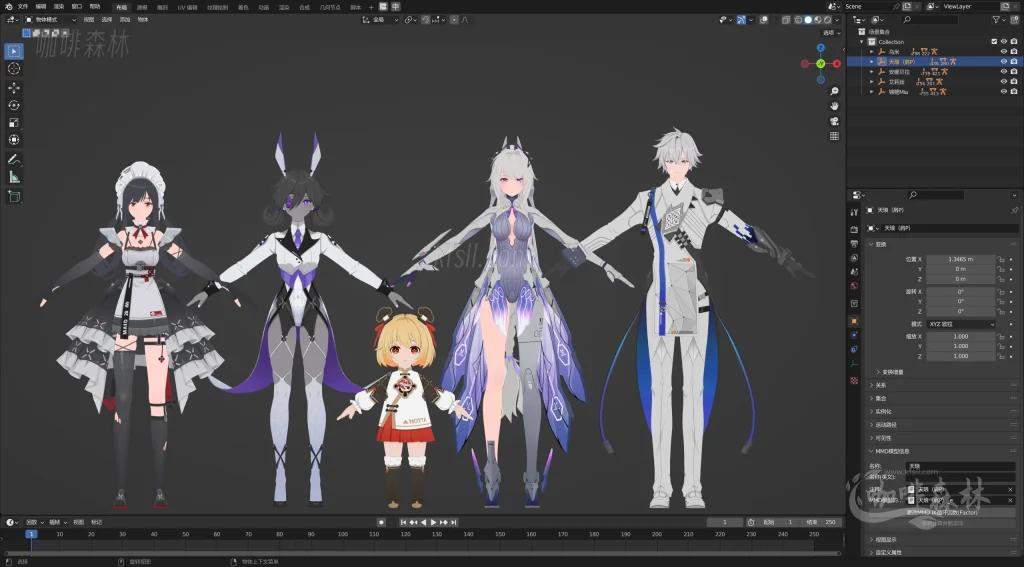The width and height of the screenshot is (1024, 567).
Task: Open the 全局 transform orientation dropdown
Action: (x=380, y=20)
